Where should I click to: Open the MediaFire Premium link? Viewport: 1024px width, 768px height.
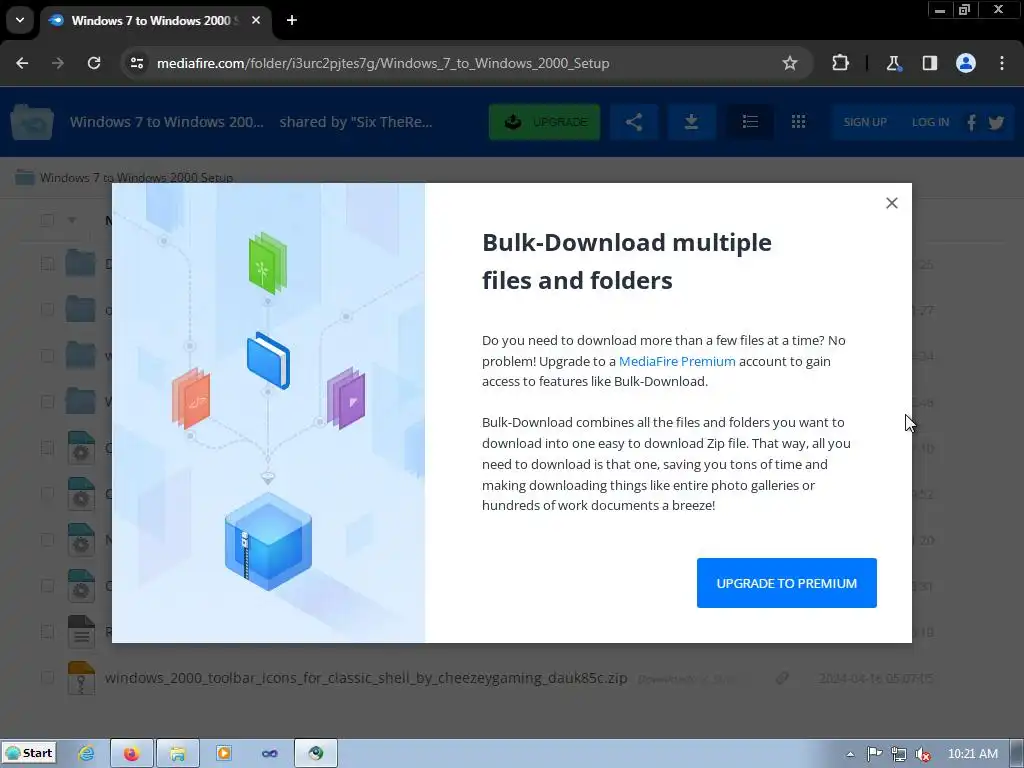point(677,361)
